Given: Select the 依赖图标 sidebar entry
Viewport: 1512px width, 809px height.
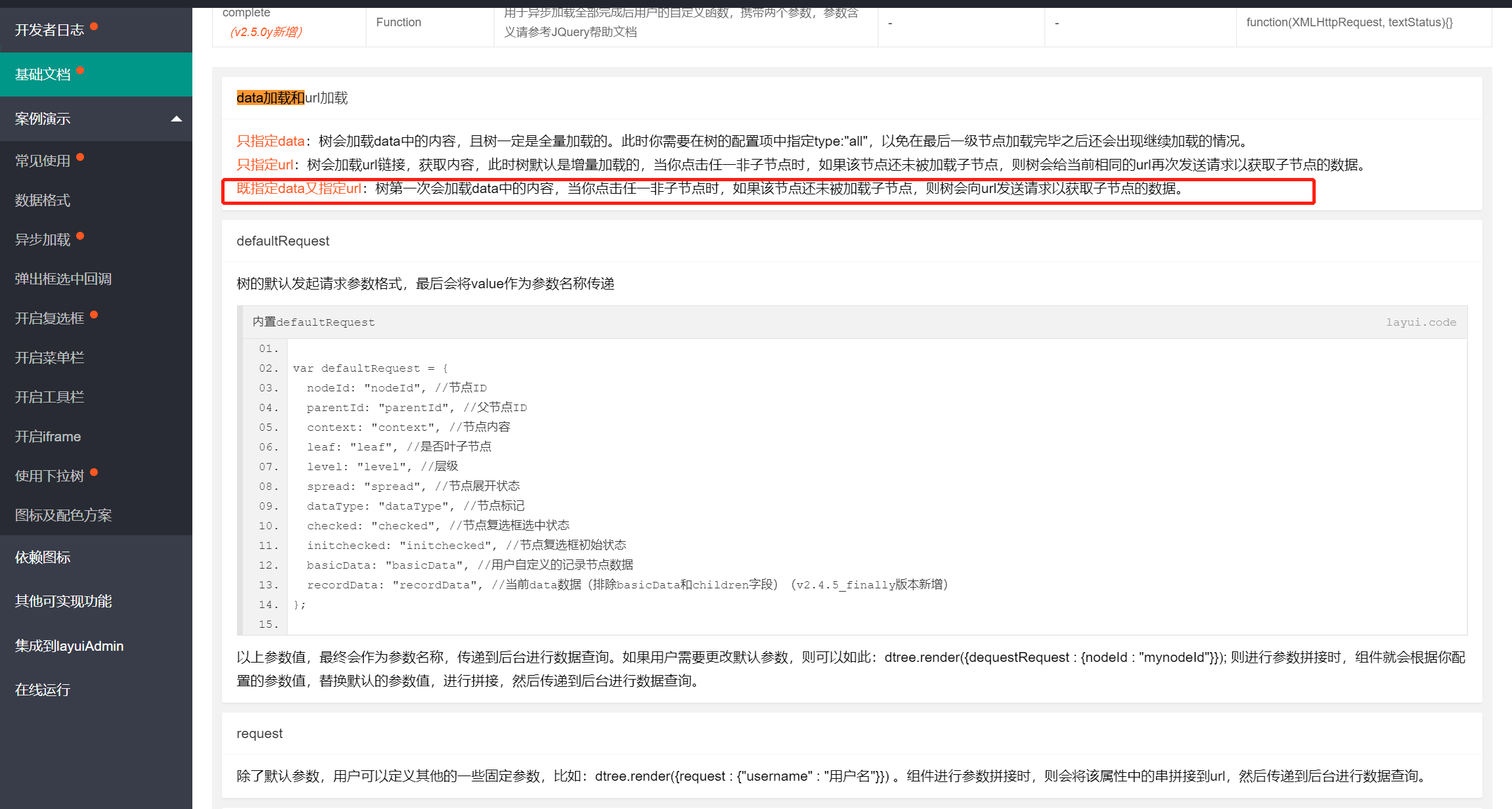Looking at the screenshot, I should click(x=41, y=558).
